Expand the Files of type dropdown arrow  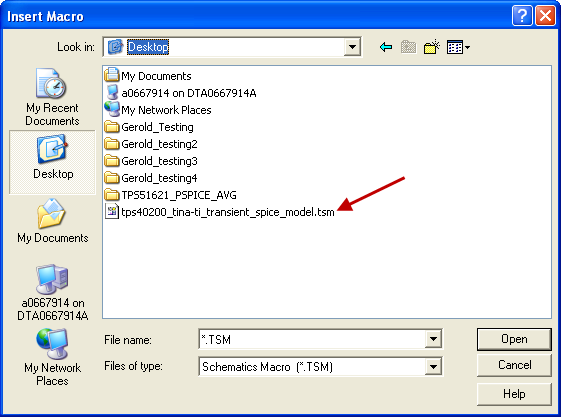tap(433, 367)
